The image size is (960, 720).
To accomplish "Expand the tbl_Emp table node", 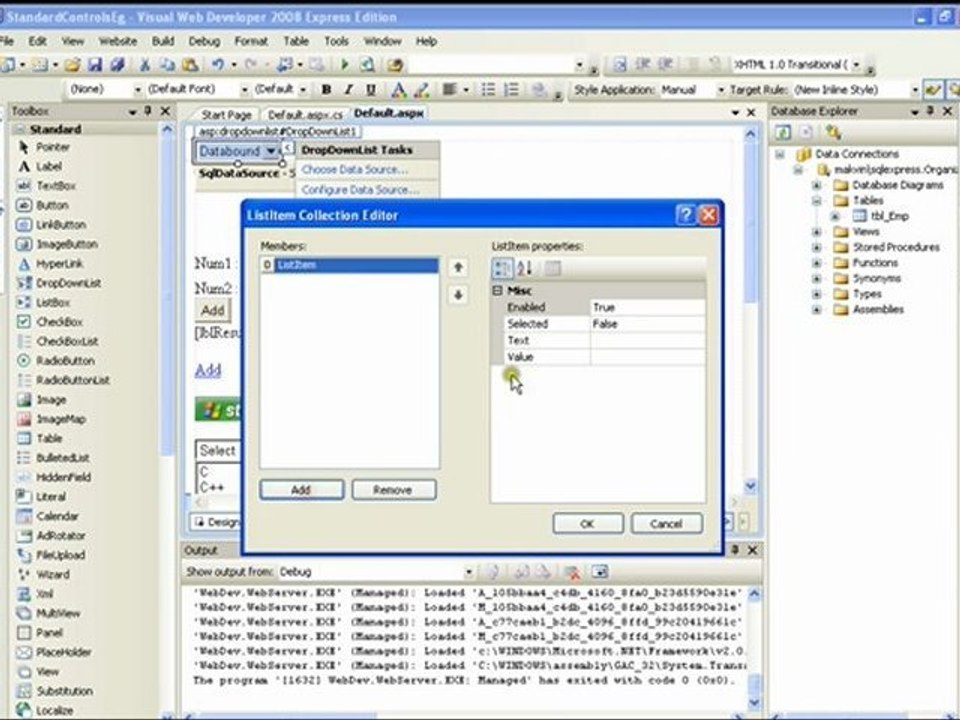I will (x=835, y=216).
